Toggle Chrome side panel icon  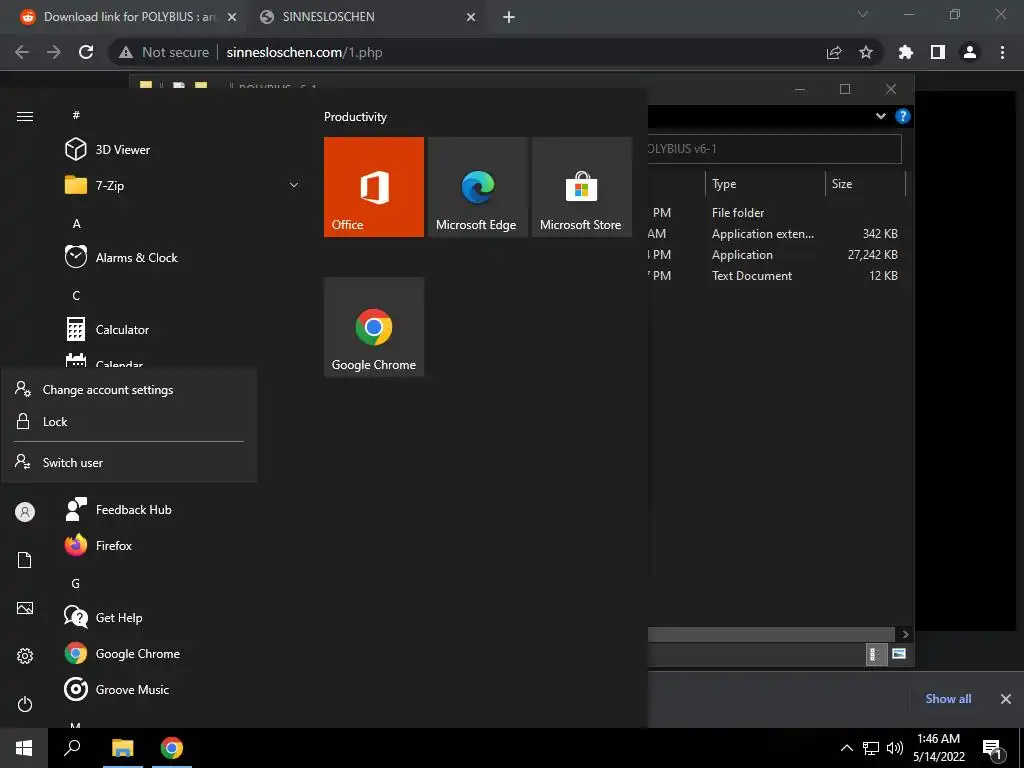[x=938, y=52]
